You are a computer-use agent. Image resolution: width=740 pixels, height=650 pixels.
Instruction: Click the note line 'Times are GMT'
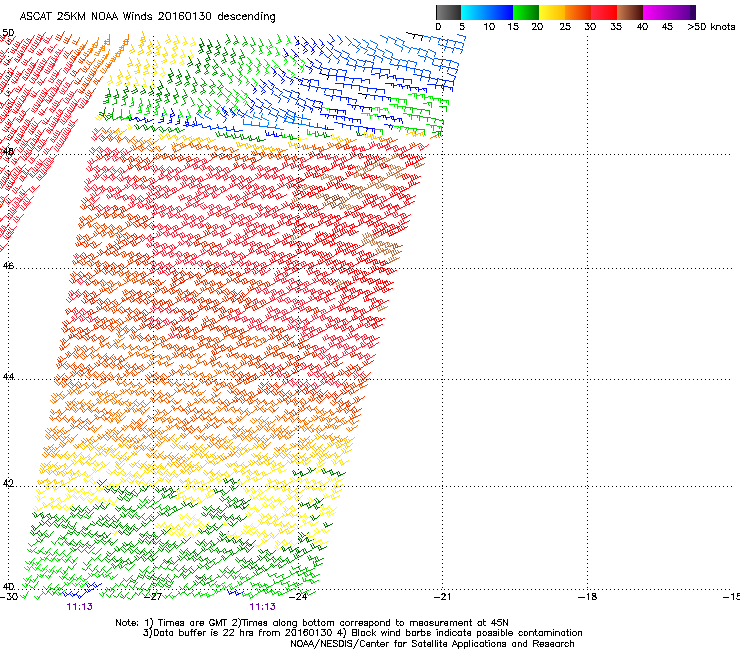tap(193, 623)
